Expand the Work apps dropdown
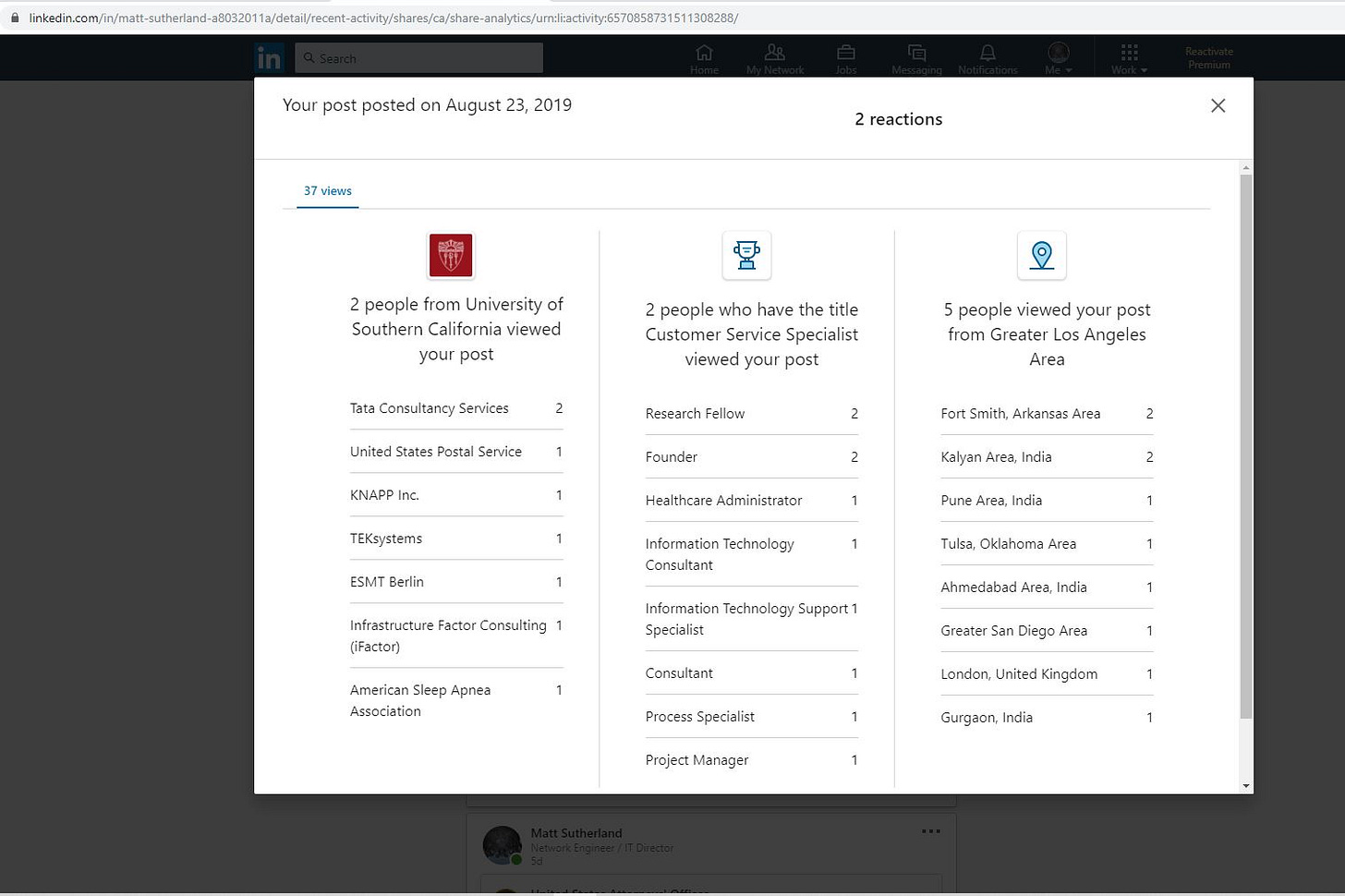Image resolution: width=1345 pixels, height=896 pixels. (x=1129, y=59)
